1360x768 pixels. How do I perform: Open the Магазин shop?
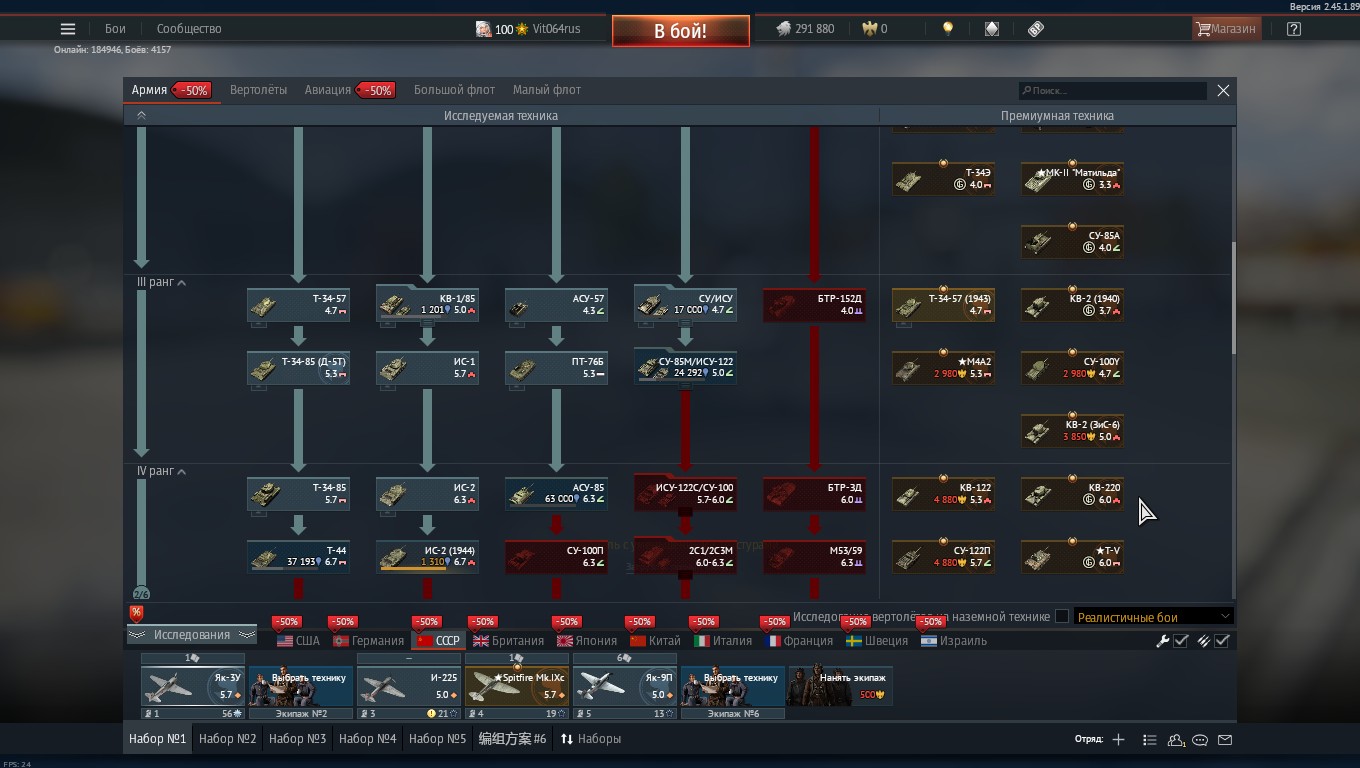tap(1226, 29)
